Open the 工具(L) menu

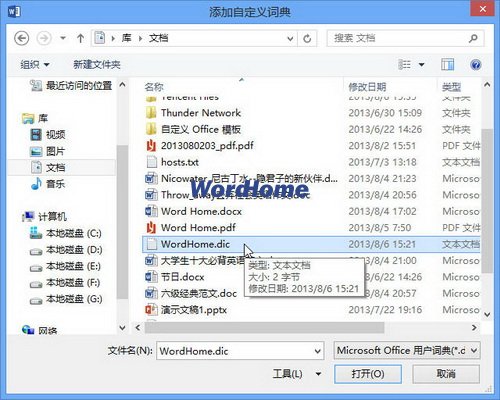point(297,374)
